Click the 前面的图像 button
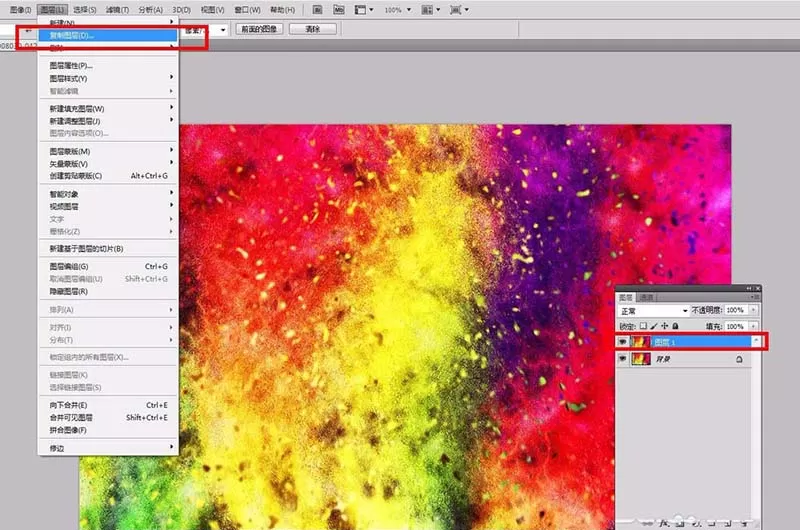This screenshot has width=800, height=530. coord(259,29)
